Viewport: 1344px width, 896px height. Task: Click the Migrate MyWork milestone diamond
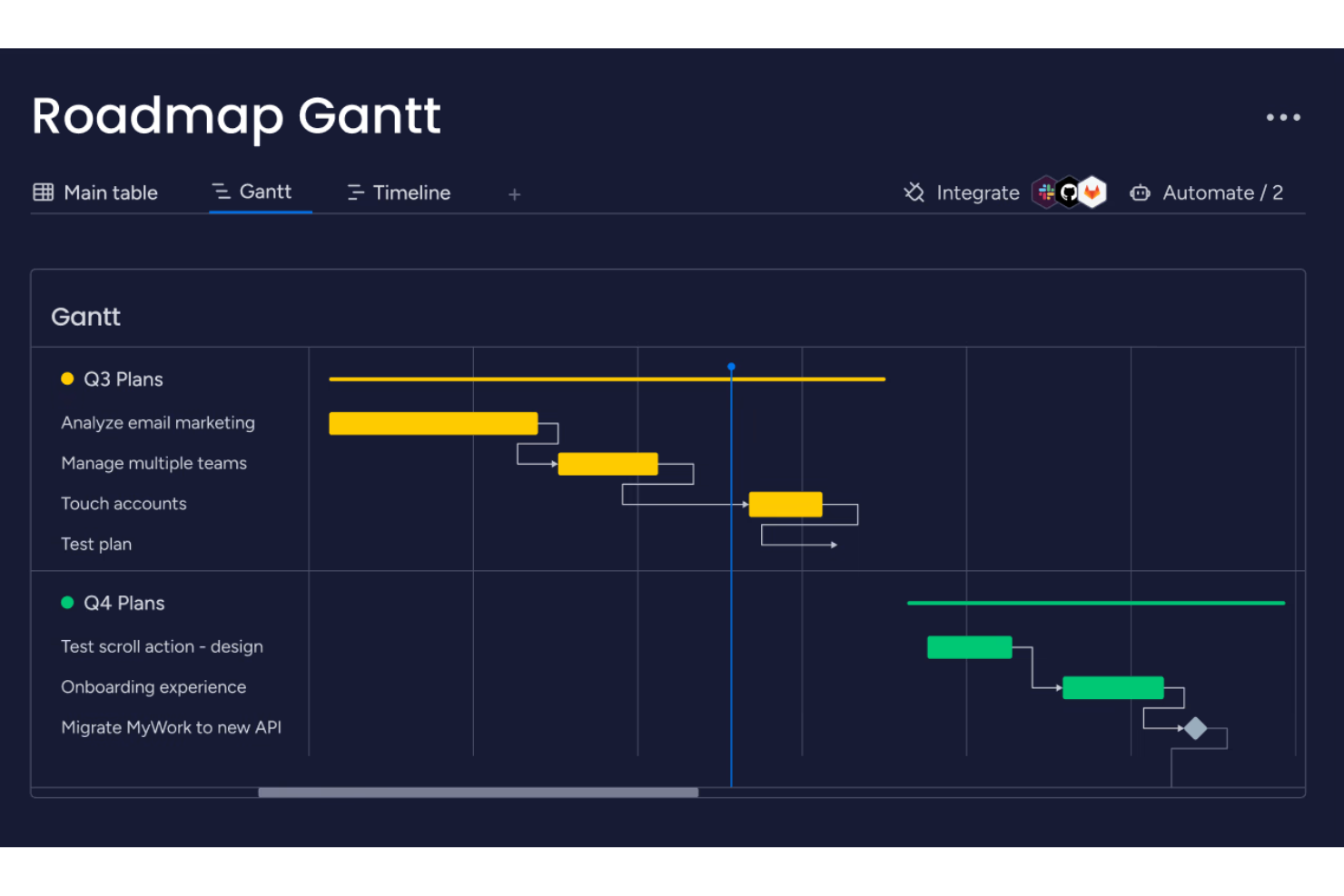[1196, 728]
